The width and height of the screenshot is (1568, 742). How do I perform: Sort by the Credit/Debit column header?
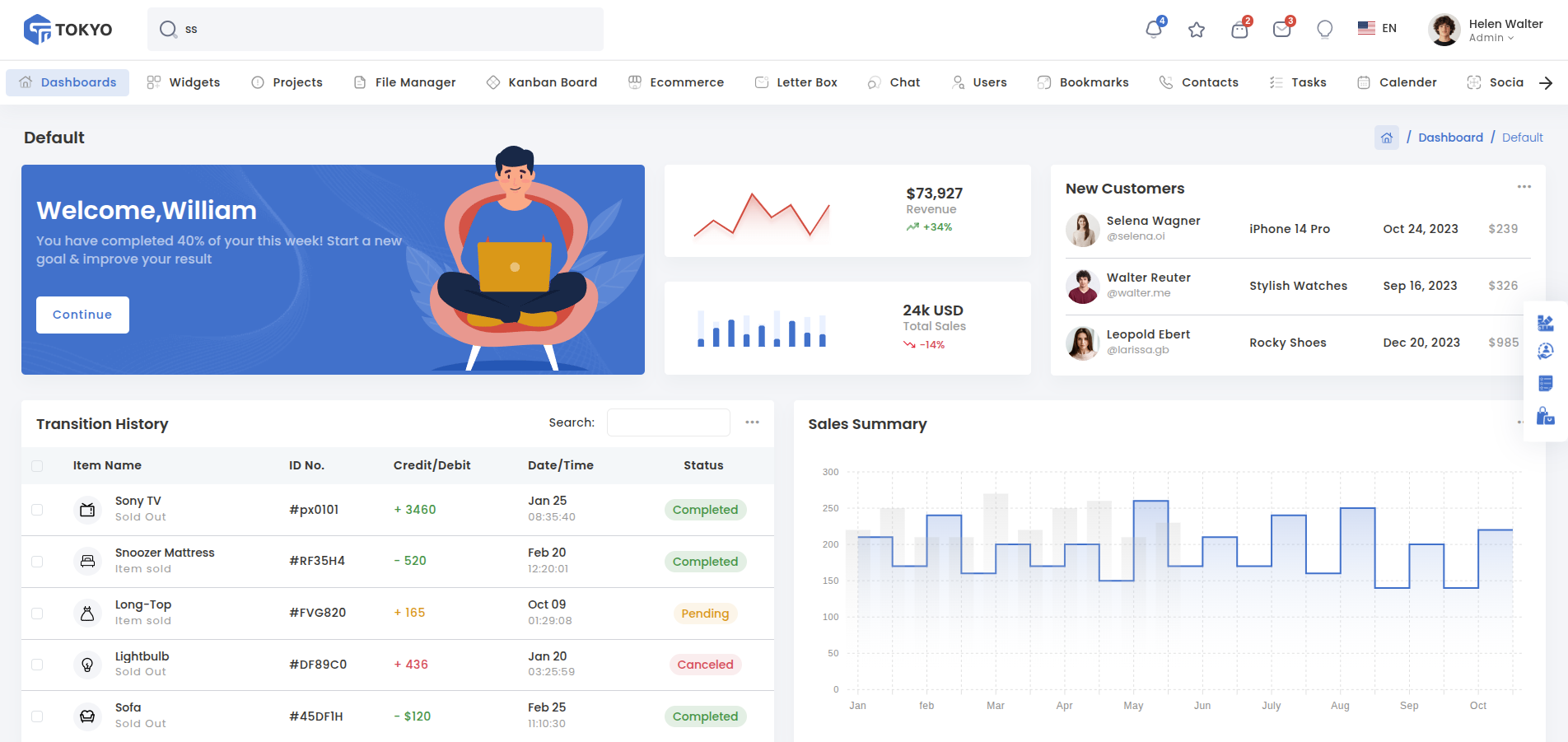coord(432,465)
